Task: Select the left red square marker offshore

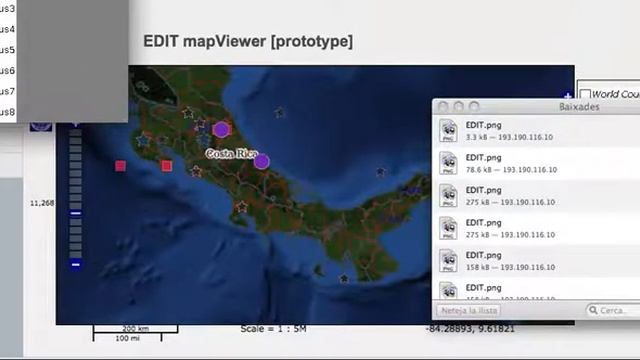Action: 120,166
